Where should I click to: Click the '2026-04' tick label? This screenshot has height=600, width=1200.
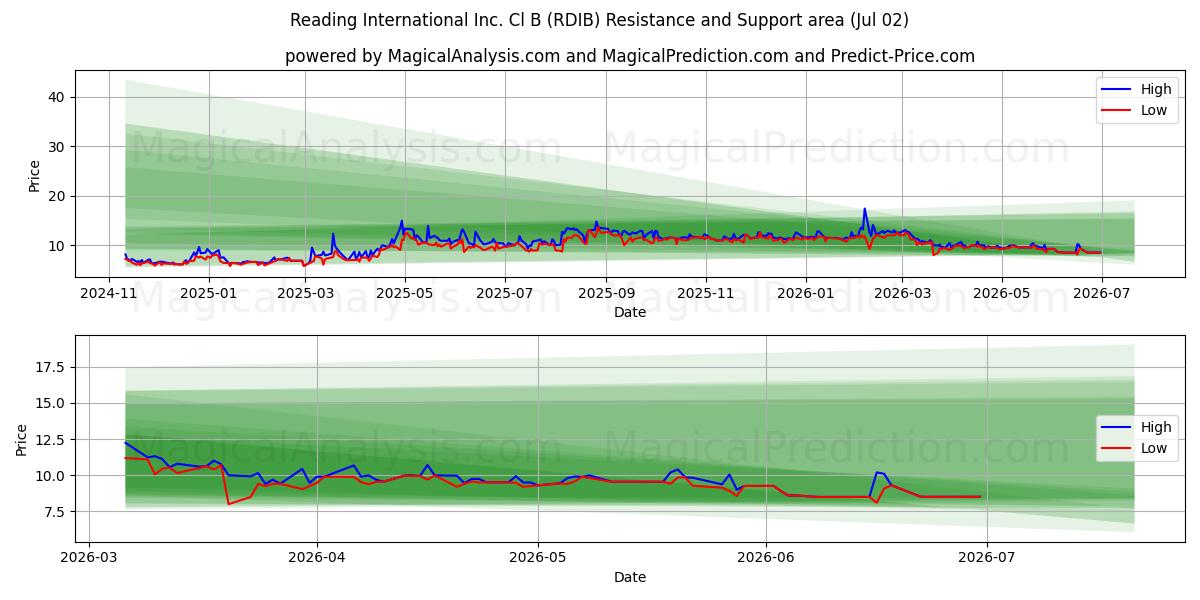pos(316,558)
